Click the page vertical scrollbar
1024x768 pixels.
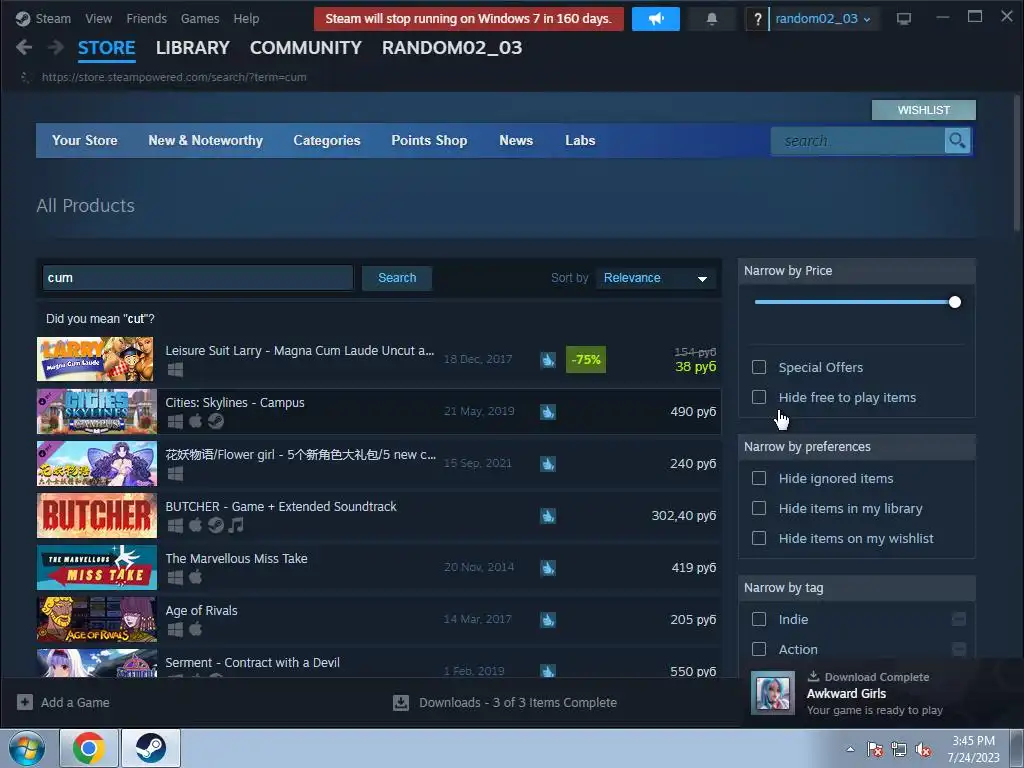pos(1017,163)
